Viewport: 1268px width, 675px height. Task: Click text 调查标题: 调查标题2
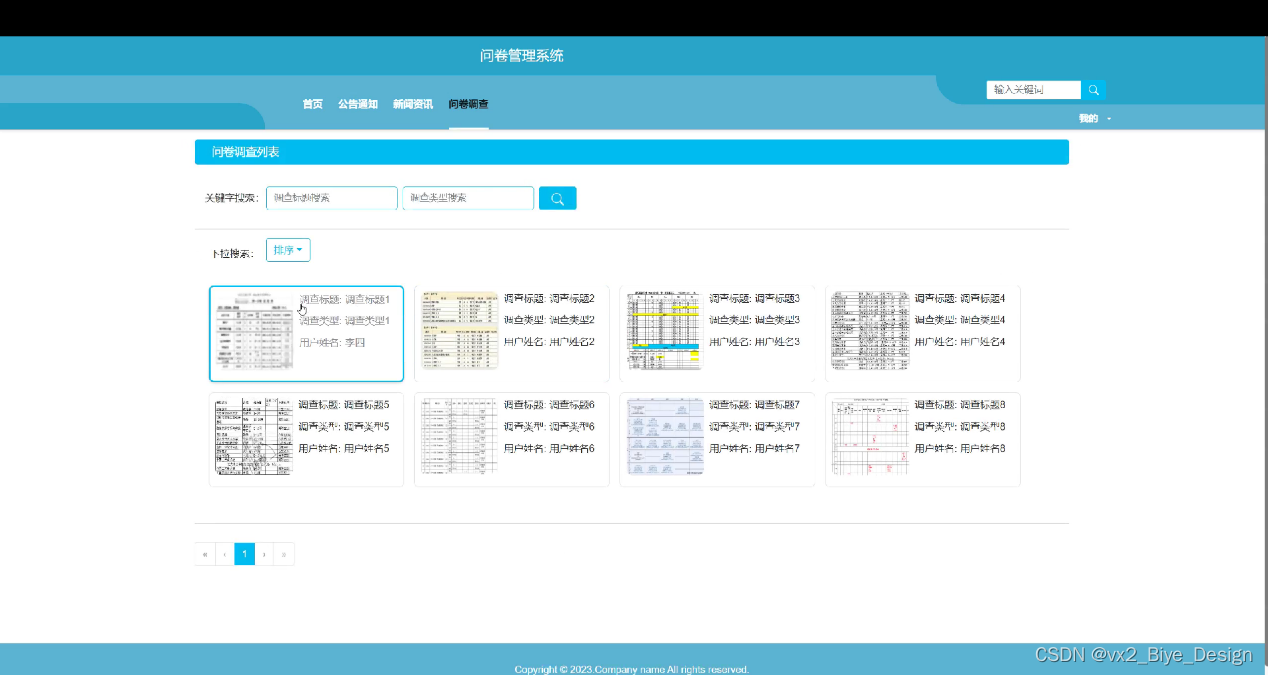click(549, 298)
